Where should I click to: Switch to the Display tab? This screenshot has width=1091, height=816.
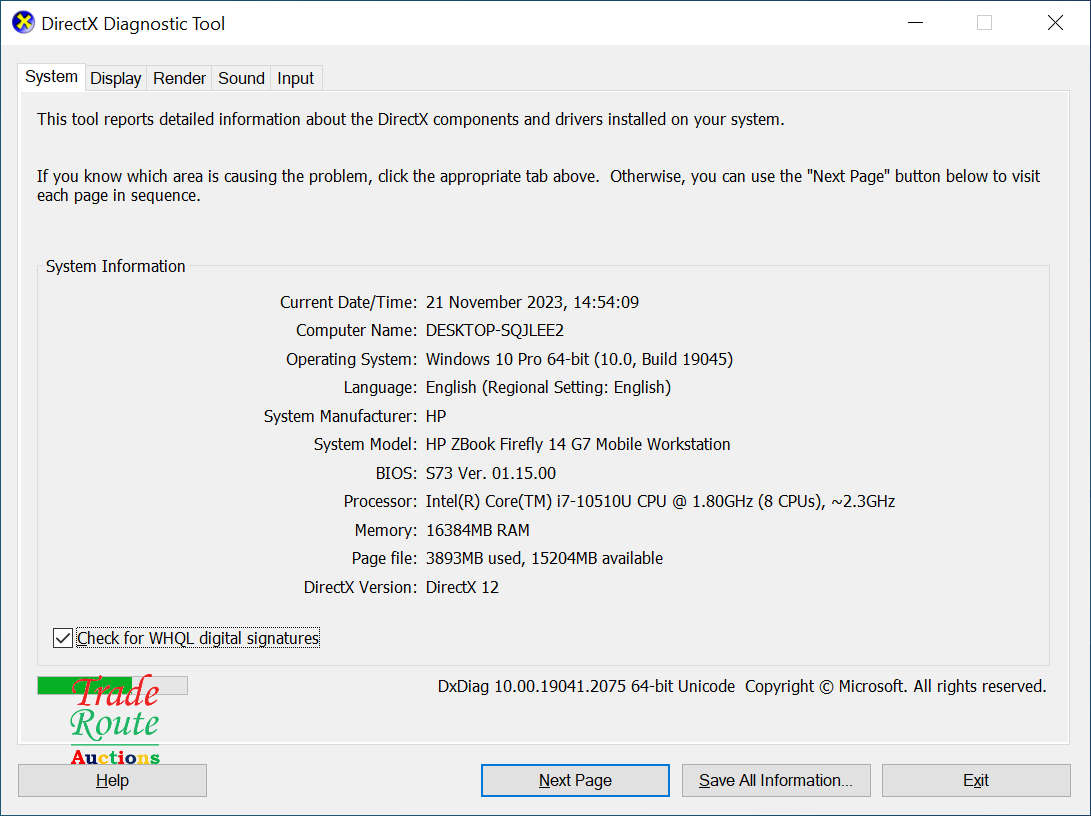115,78
